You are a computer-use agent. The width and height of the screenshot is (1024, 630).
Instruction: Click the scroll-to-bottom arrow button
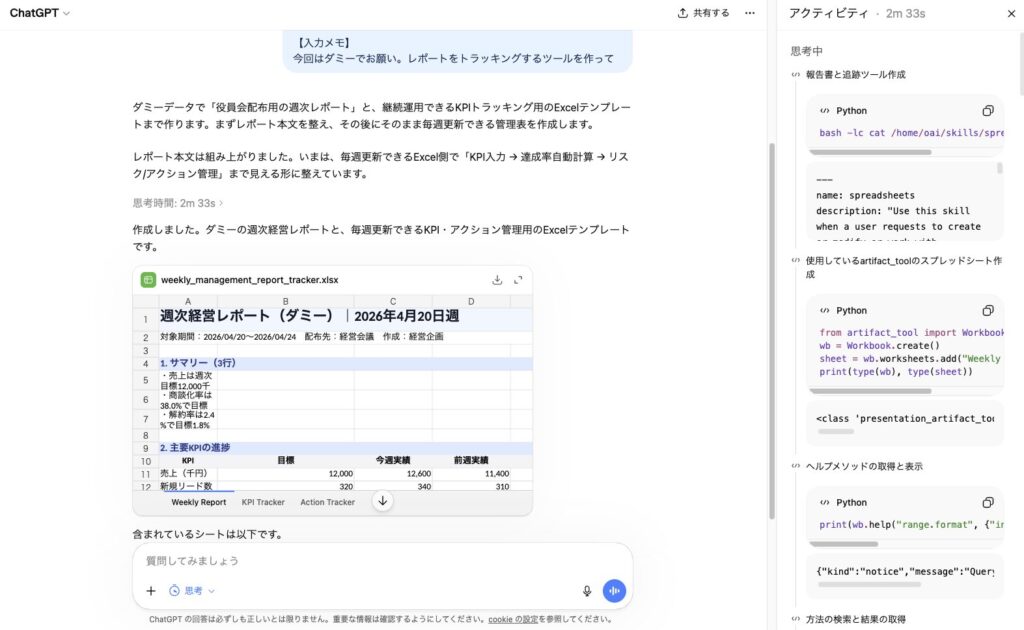[382, 501]
